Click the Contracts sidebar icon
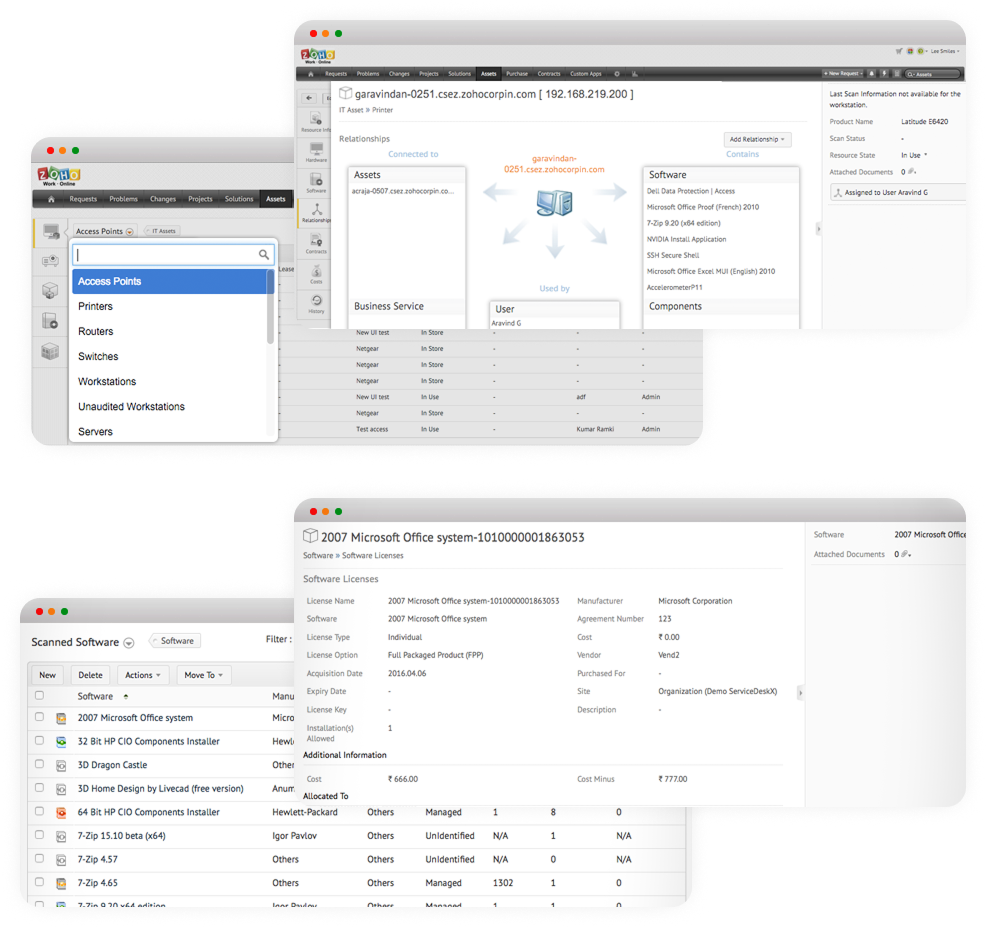986x927 pixels. click(x=316, y=243)
